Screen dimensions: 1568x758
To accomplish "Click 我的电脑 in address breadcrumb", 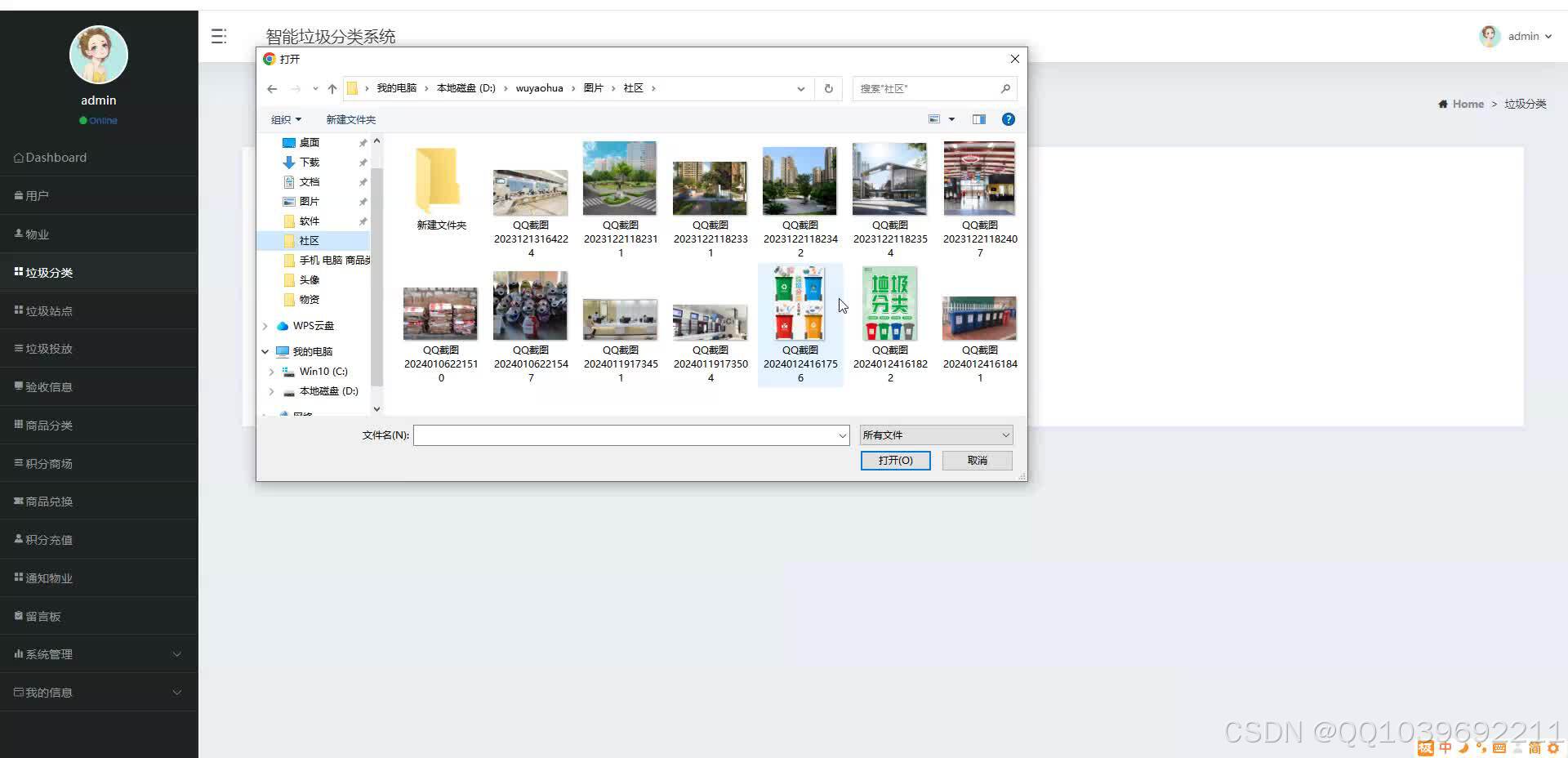I will coord(397,88).
